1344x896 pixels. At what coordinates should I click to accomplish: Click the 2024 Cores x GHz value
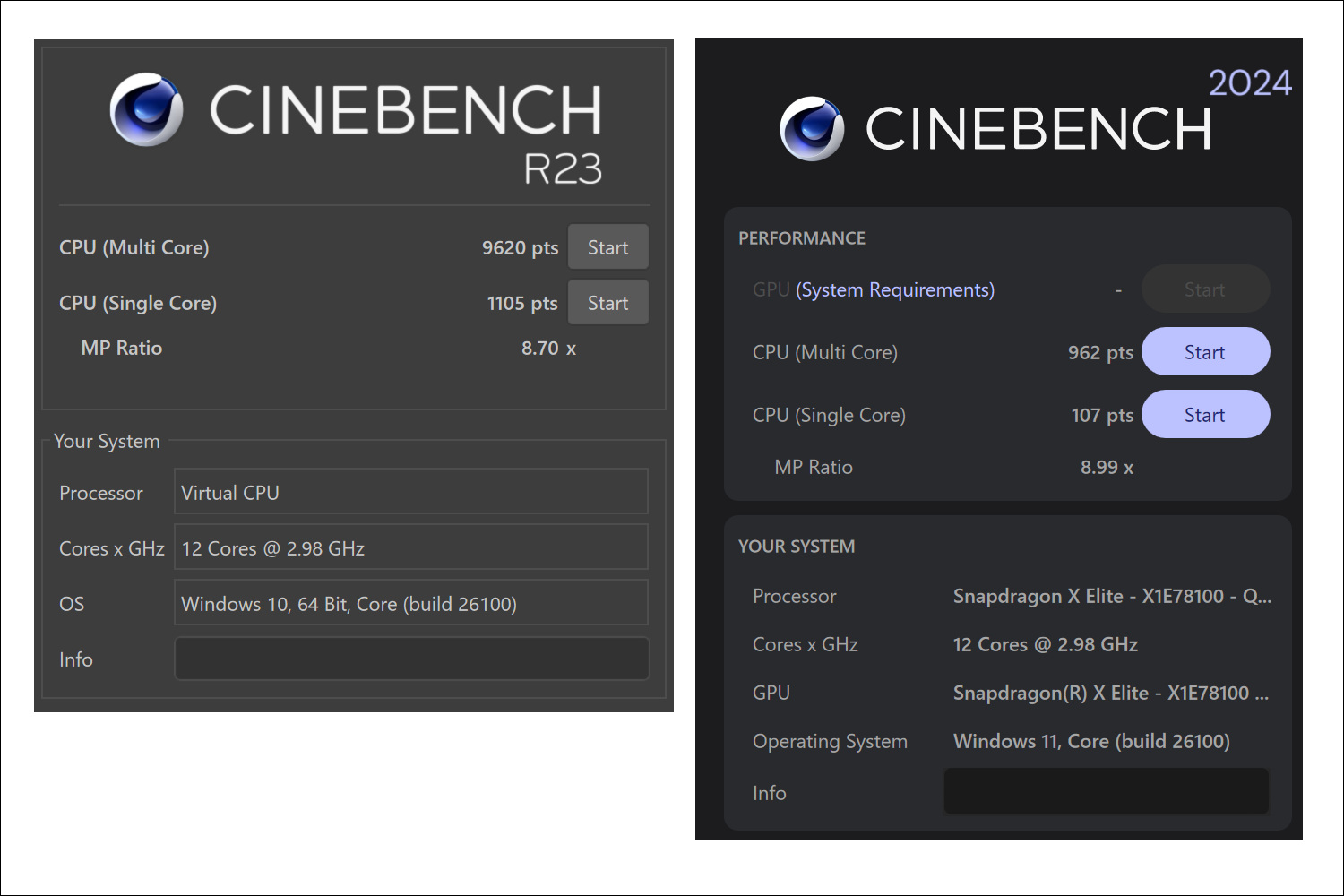pyautogui.click(x=1046, y=645)
